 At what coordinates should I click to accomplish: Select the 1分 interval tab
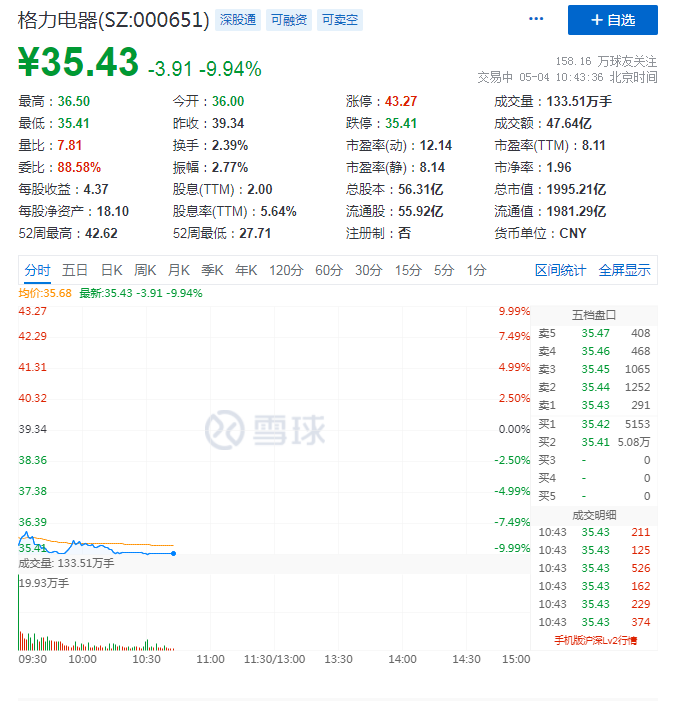[x=476, y=270]
